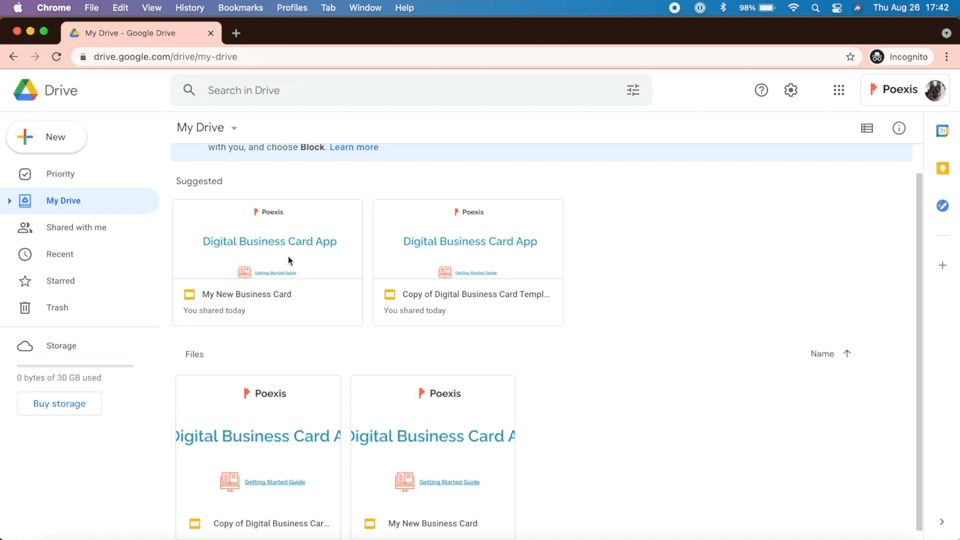This screenshot has height=540, width=960.
Task: Open Apple menu
Action: point(18,8)
